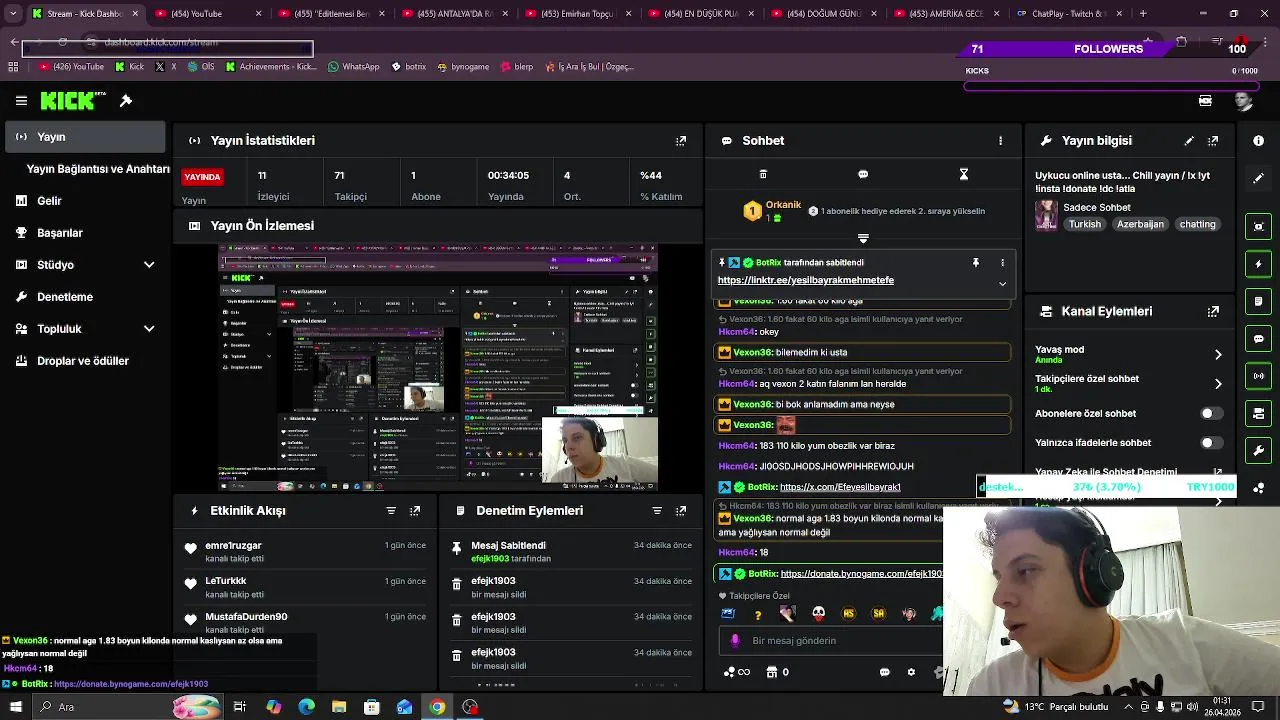The height and width of the screenshot is (720, 1280).
Task: Pop out the Yayın bilgisi panel
Action: pos(1213,141)
